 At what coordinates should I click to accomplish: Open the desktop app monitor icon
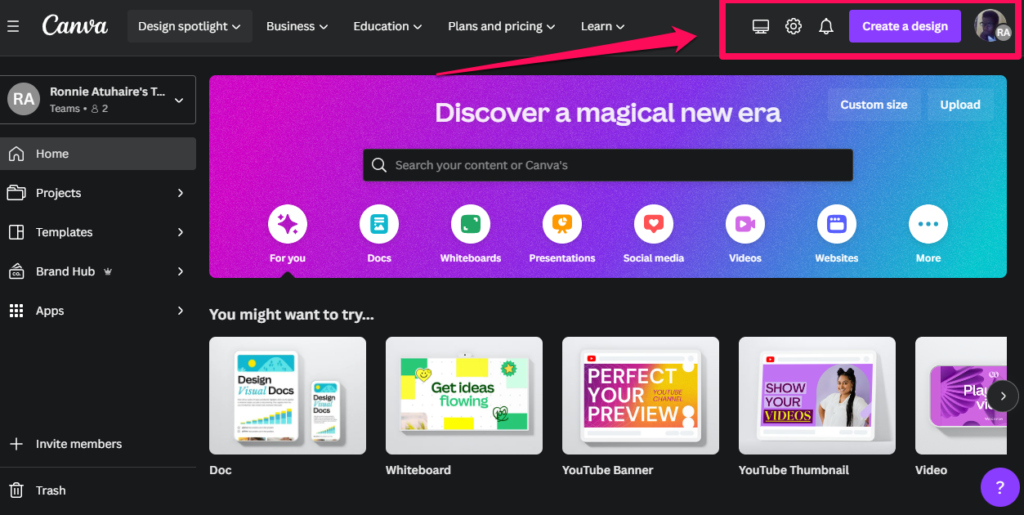click(760, 26)
